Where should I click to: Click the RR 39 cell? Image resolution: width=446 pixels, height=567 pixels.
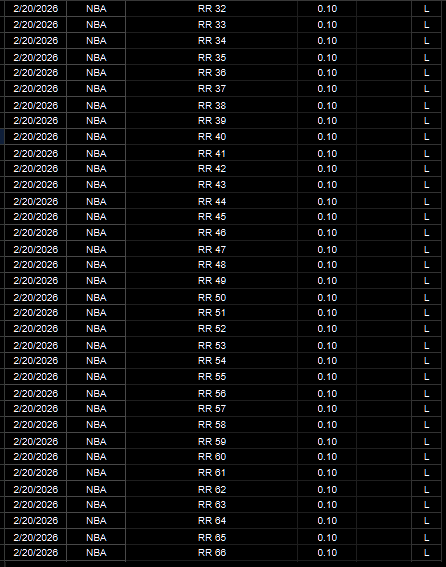[x=212, y=121]
